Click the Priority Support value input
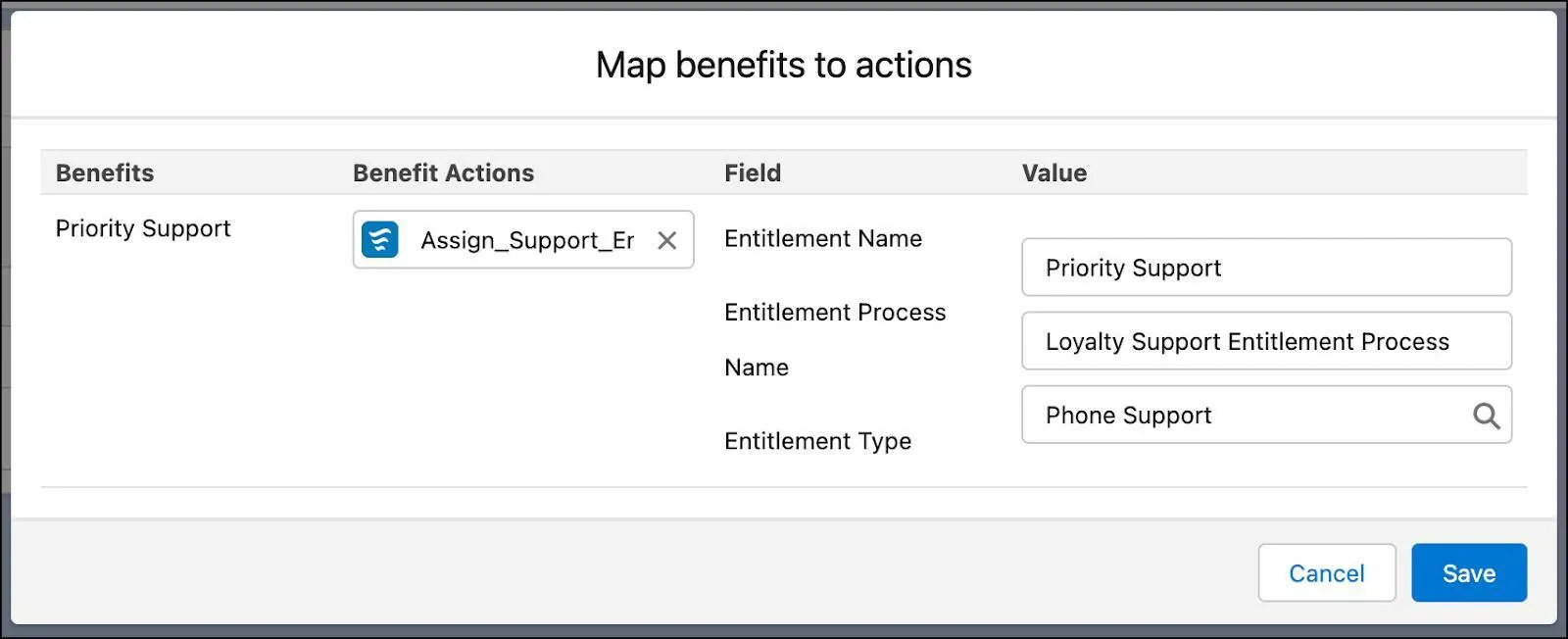The height and width of the screenshot is (639, 1568). point(1266,268)
